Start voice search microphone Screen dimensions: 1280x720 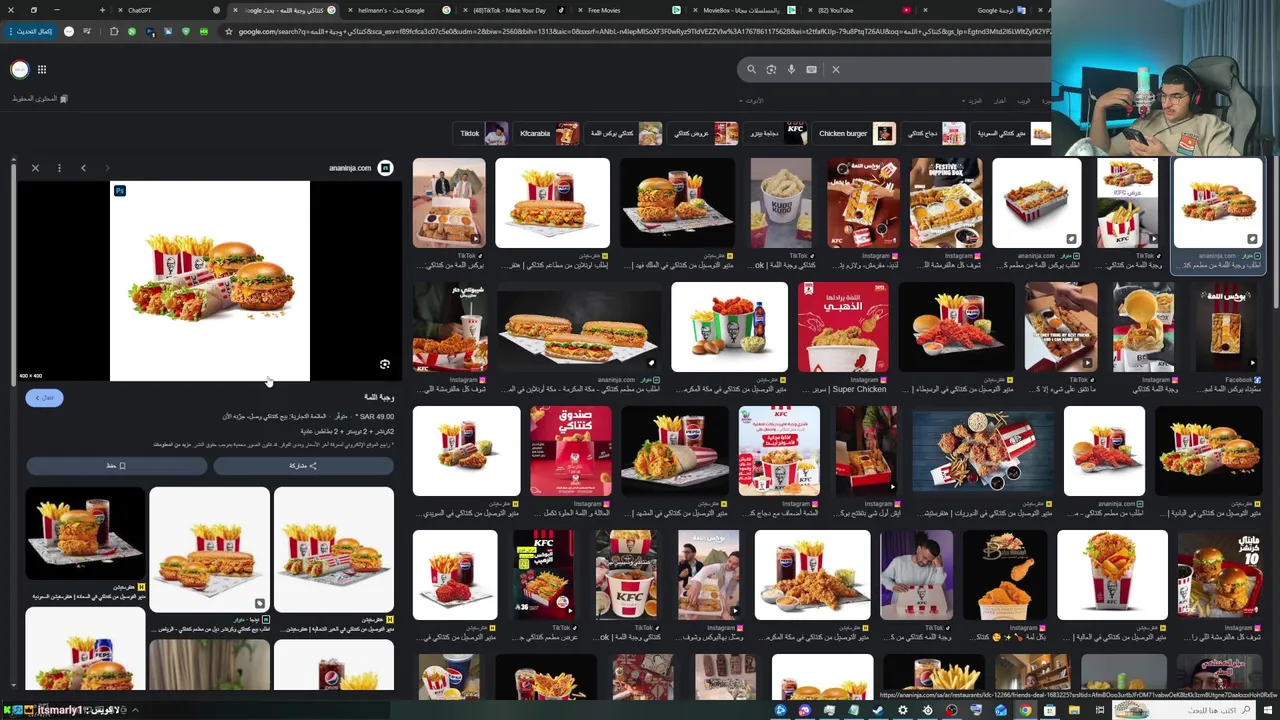click(791, 69)
